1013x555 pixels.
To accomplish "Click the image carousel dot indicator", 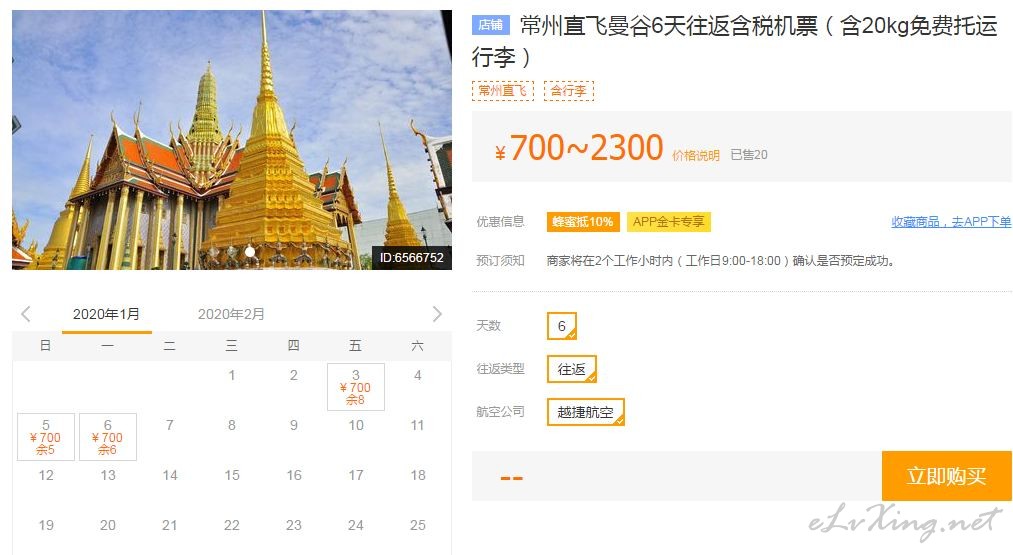I will [250, 251].
